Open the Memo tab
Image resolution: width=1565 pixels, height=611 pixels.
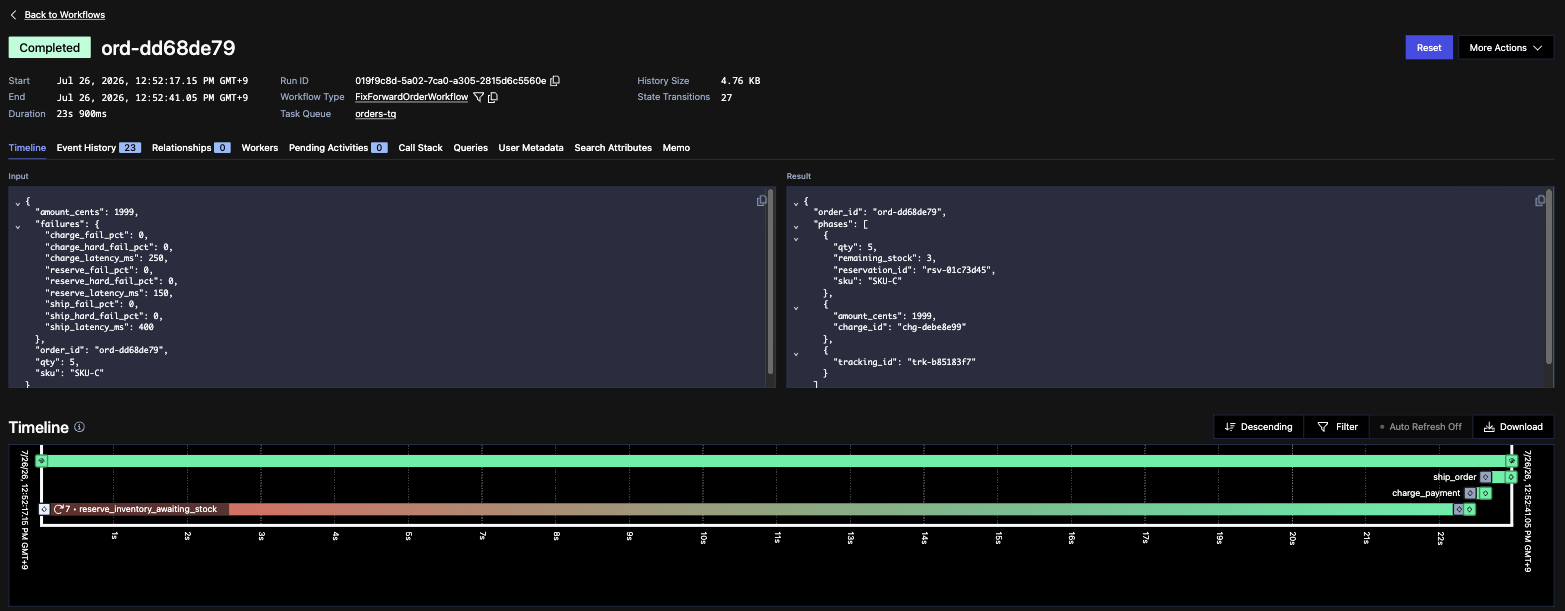tap(676, 148)
